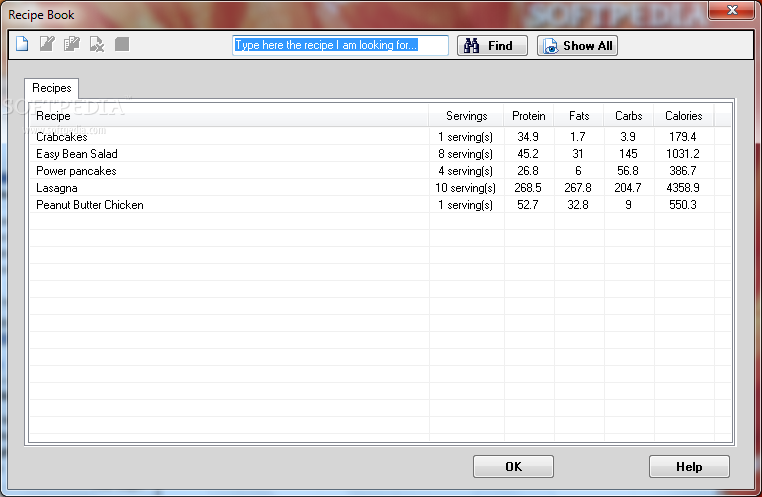
Task: Click the copy recipe icon
Action: tap(72, 44)
